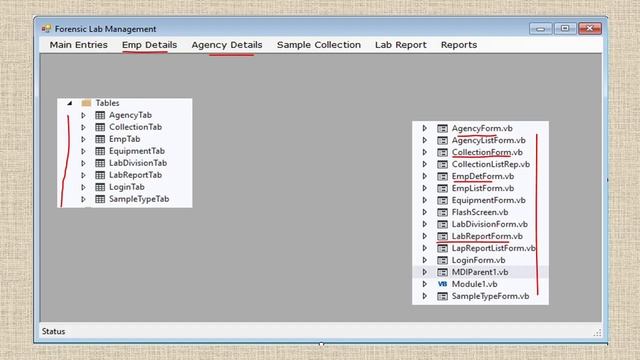Expand the EquipmentTab table node

[x=83, y=151]
